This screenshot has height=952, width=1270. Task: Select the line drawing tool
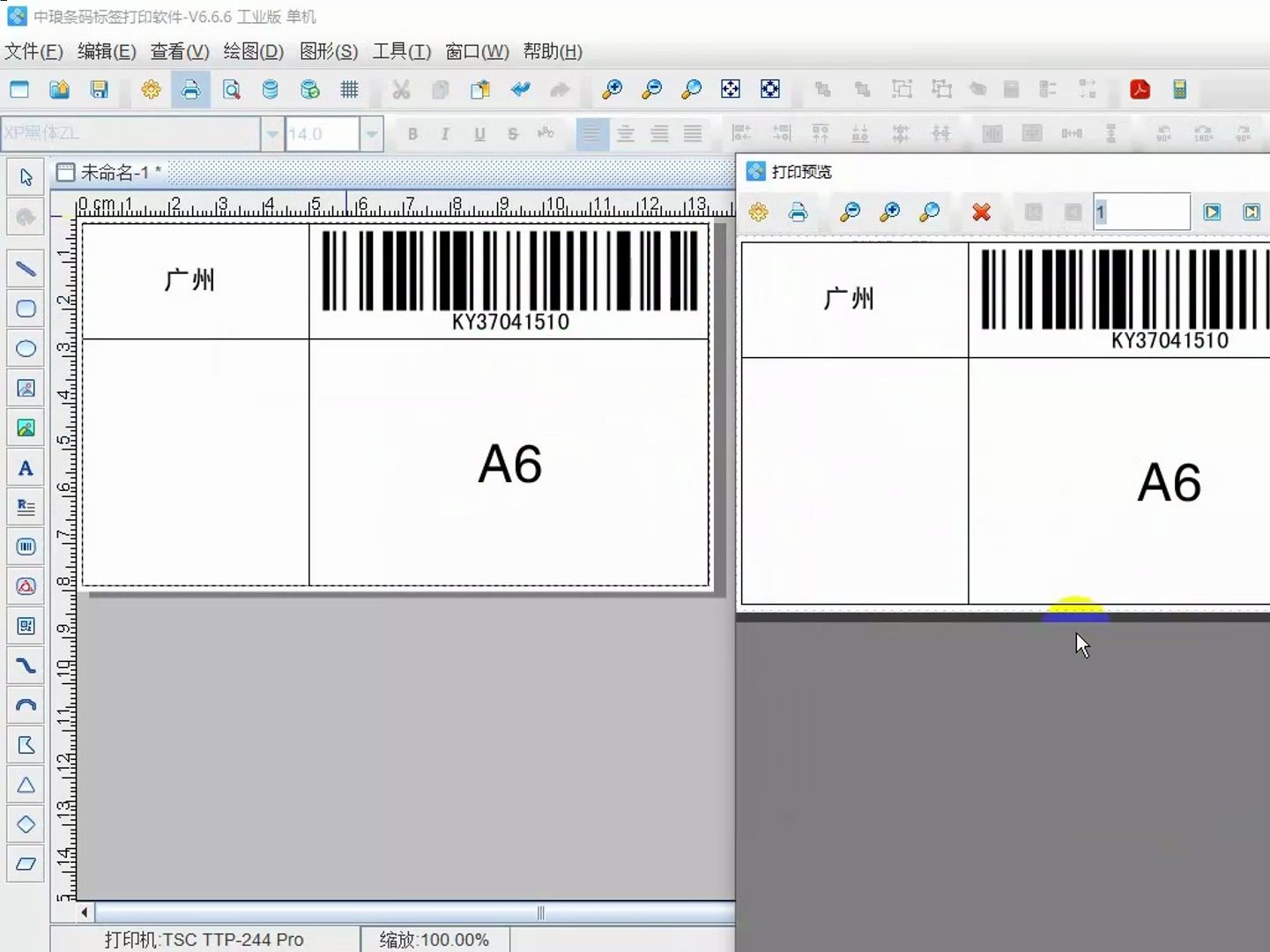(26, 268)
